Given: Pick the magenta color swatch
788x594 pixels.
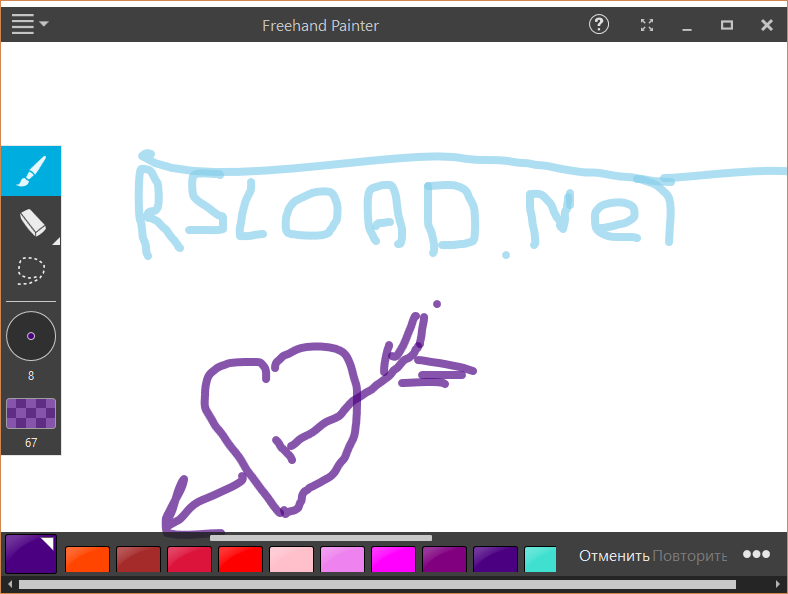Looking at the screenshot, I should 393,559.
